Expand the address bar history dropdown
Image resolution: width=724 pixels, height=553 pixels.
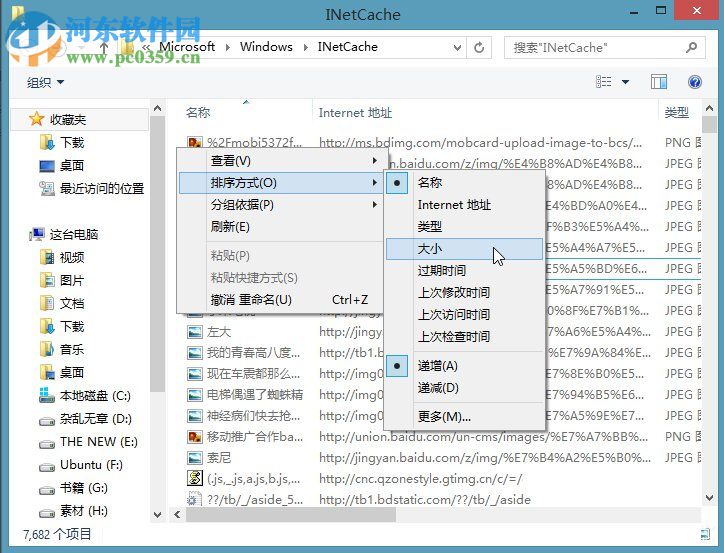[457, 48]
